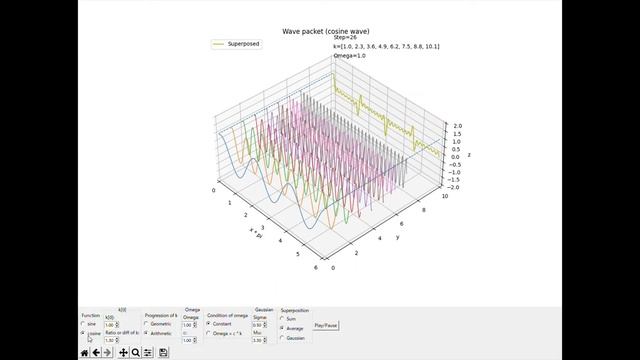Screen dimensions: 640x360
Task: Click the Omega=1.0 annotation text
Action: coord(349,56)
